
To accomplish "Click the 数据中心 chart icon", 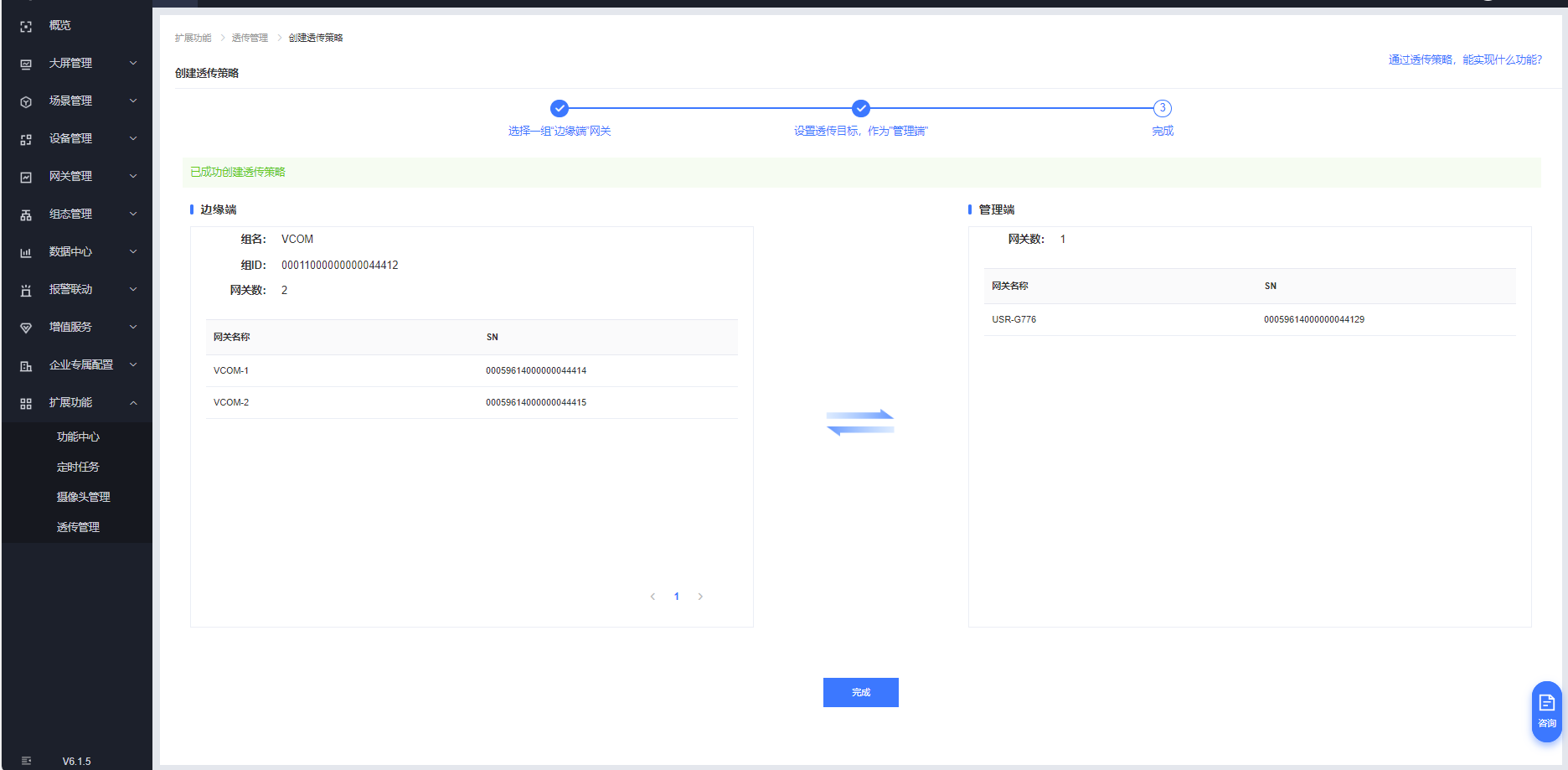I will pos(26,253).
